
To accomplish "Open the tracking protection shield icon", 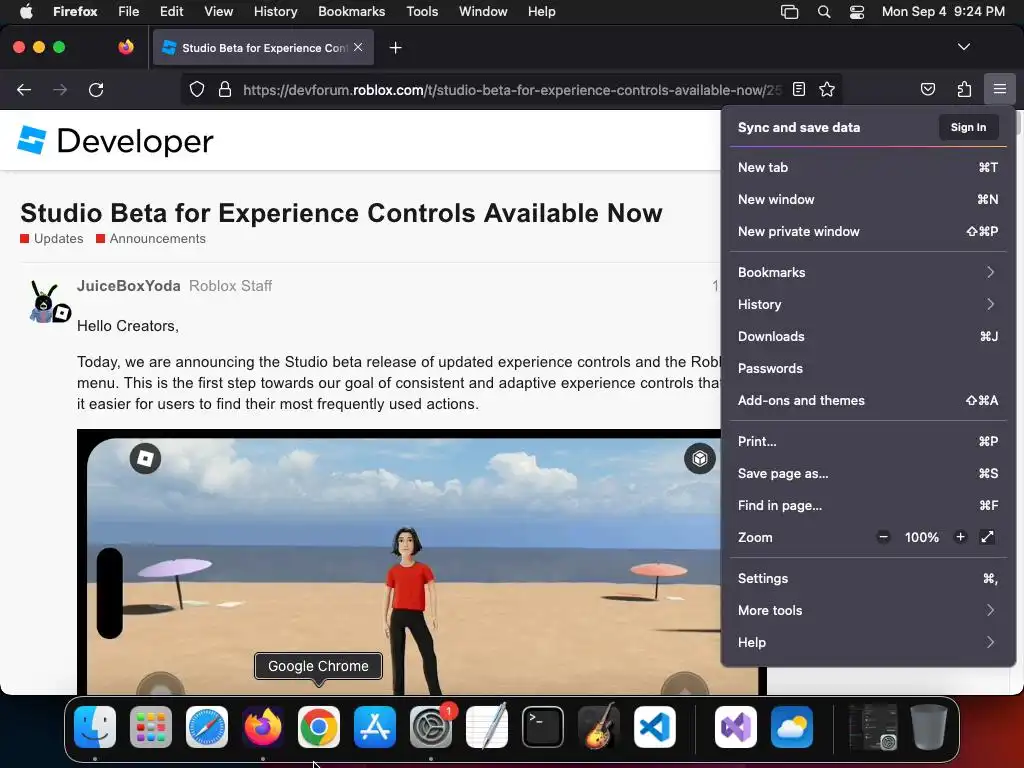I will 197,89.
